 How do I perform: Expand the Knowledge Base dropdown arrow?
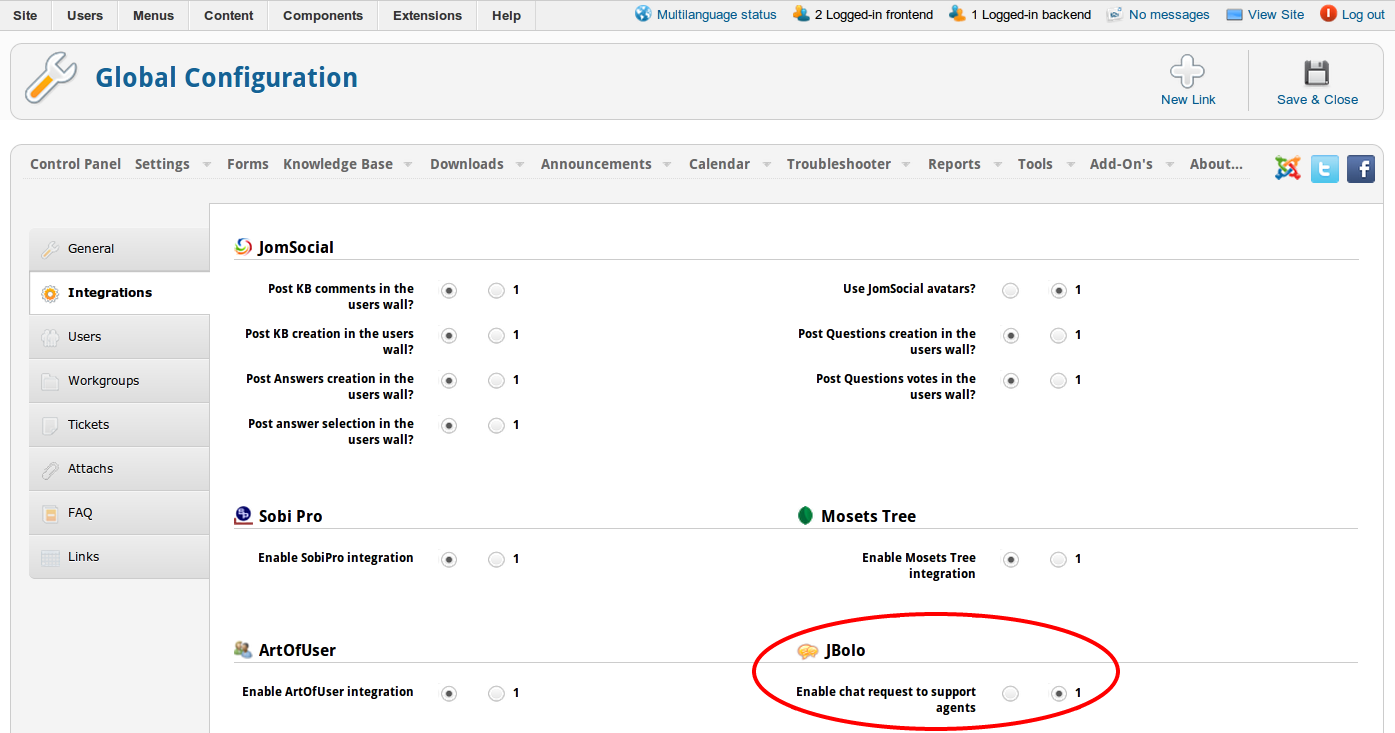tap(407, 165)
